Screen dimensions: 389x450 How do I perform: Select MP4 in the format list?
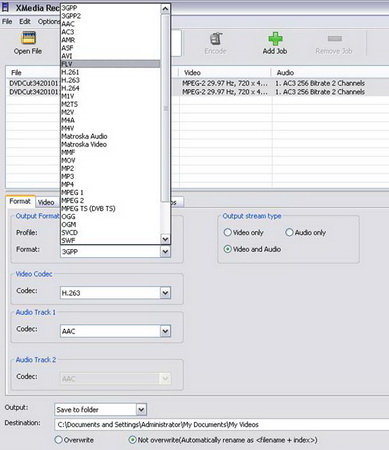tap(110, 184)
